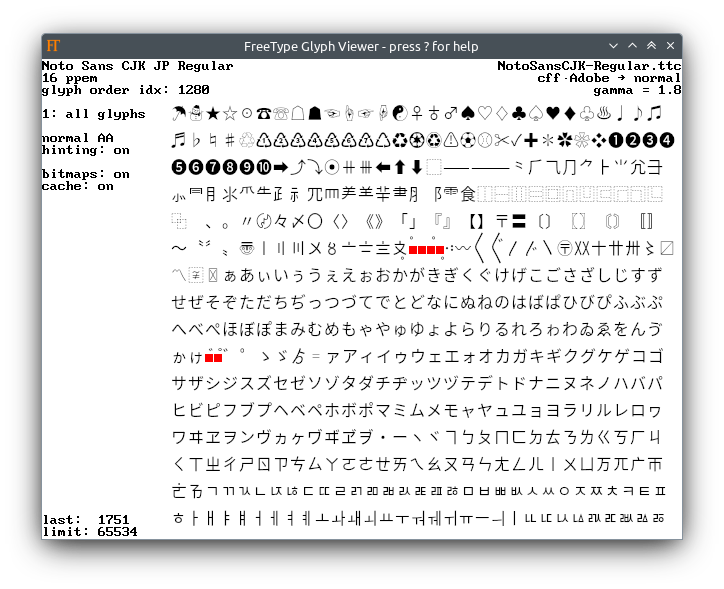Select the solid black heart glyph
The width and height of the screenshot is (724, 589).
coord(553,113)
